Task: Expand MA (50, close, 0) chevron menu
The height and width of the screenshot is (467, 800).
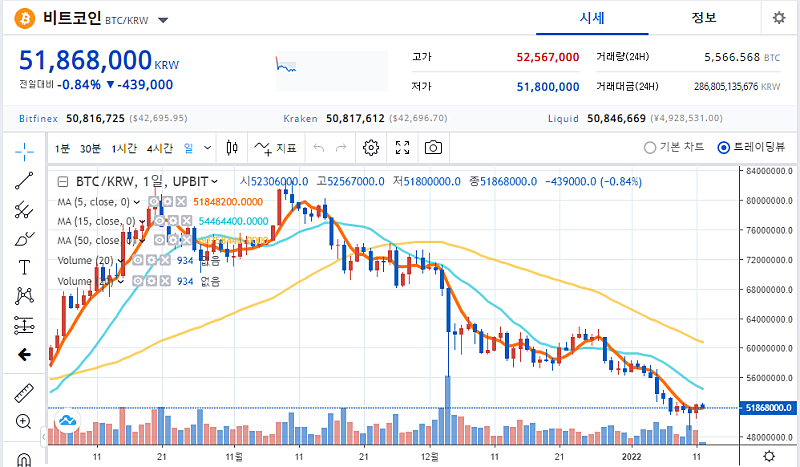Action: point(142,240)
